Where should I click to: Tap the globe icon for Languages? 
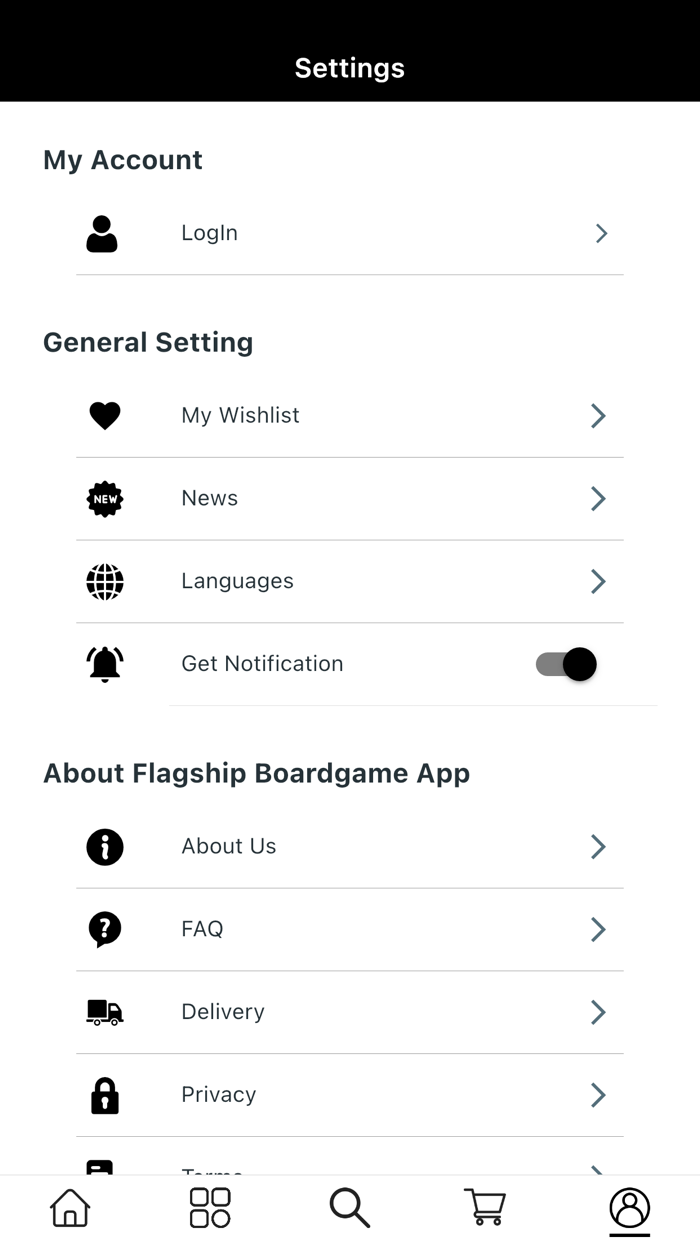[x=104, y=581]
